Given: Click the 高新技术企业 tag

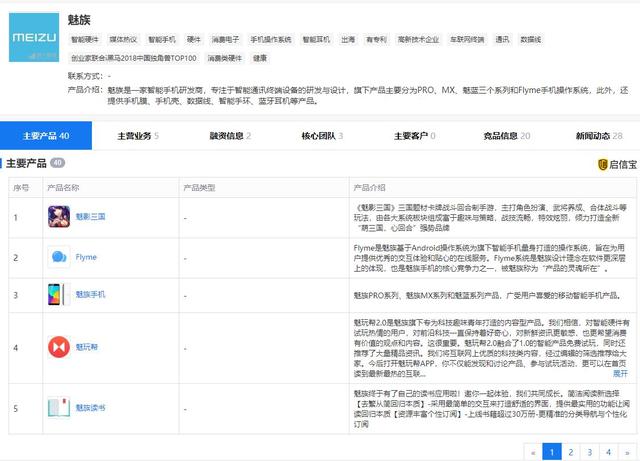Looking at the screenshot, I should 418,40.
